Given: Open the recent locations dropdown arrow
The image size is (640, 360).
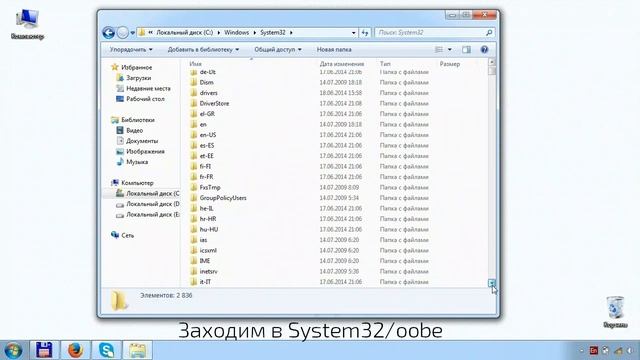Looking at the screenshot, I should [133, 33].
